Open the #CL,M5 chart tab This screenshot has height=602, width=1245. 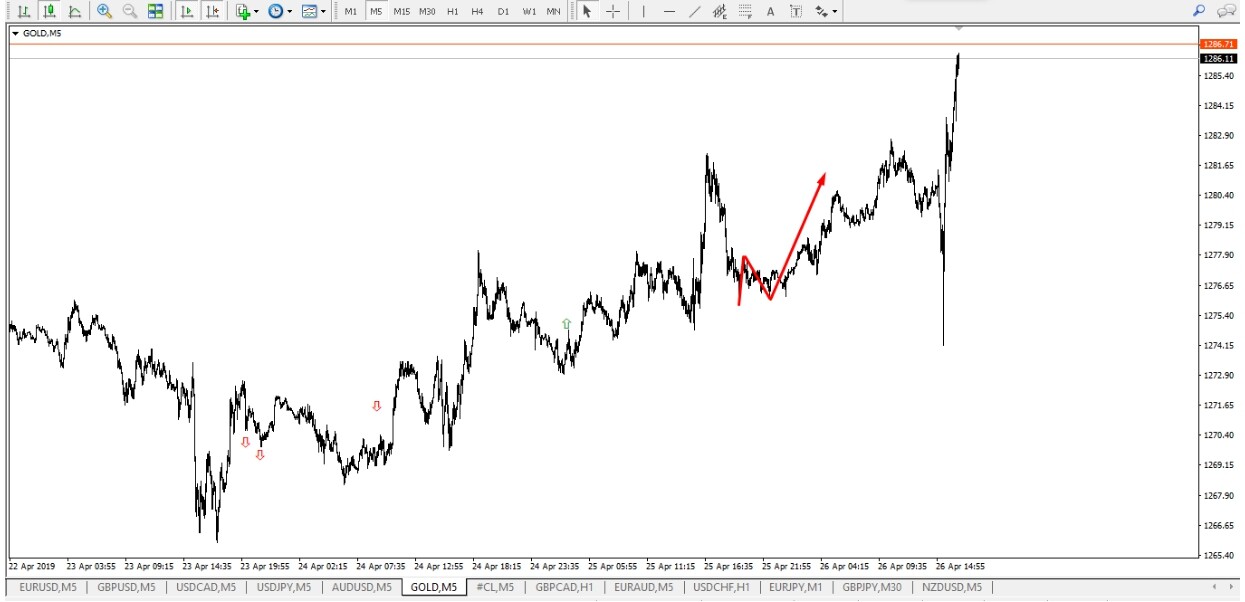[x=495, y=587]
